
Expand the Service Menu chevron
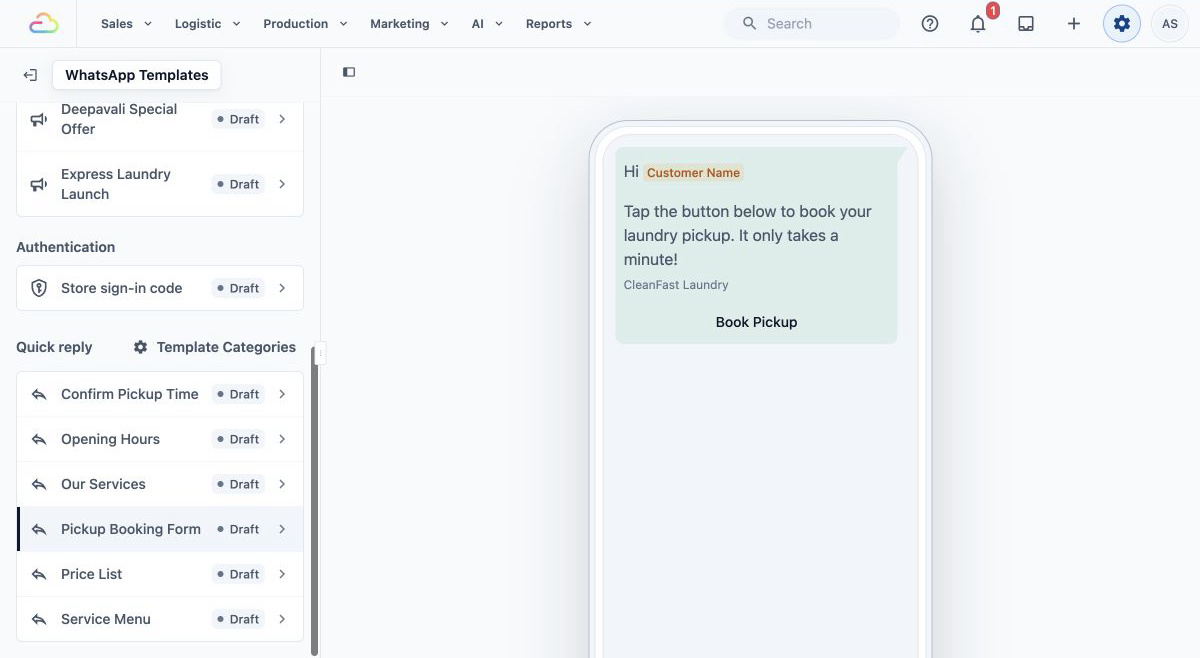point(282,619)
